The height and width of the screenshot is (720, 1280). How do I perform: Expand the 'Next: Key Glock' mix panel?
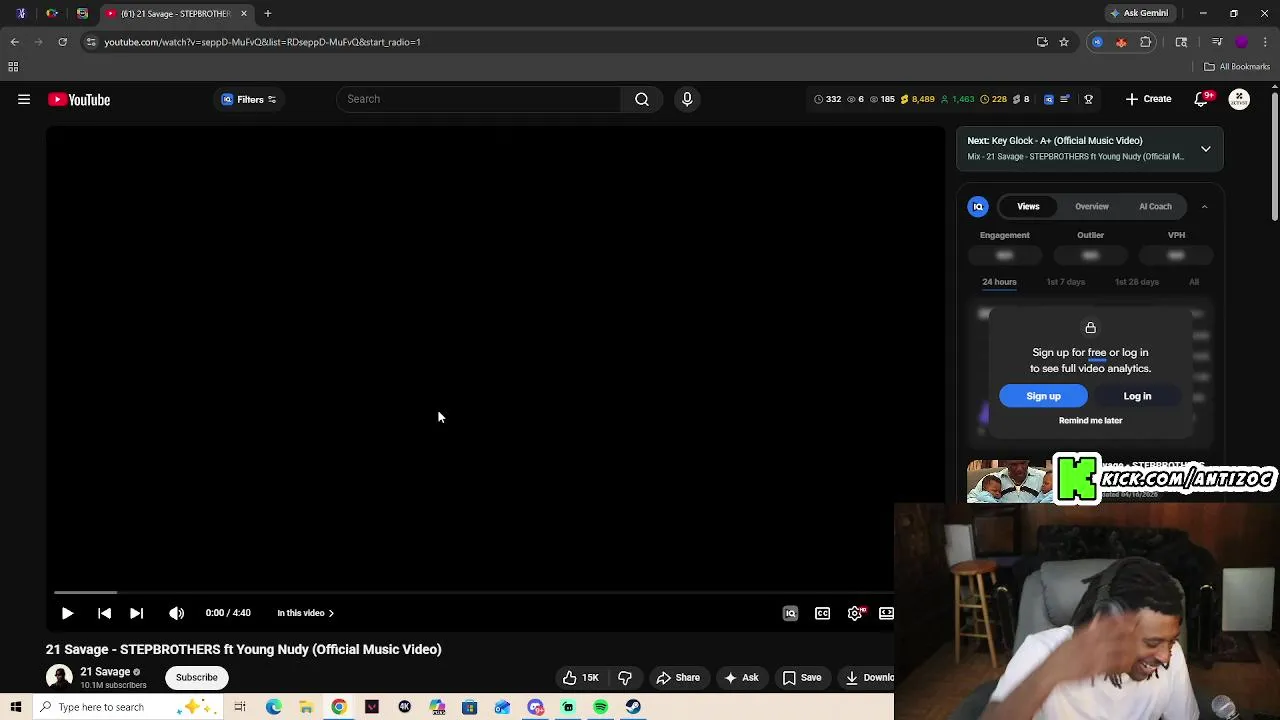tap(1206, 149)
